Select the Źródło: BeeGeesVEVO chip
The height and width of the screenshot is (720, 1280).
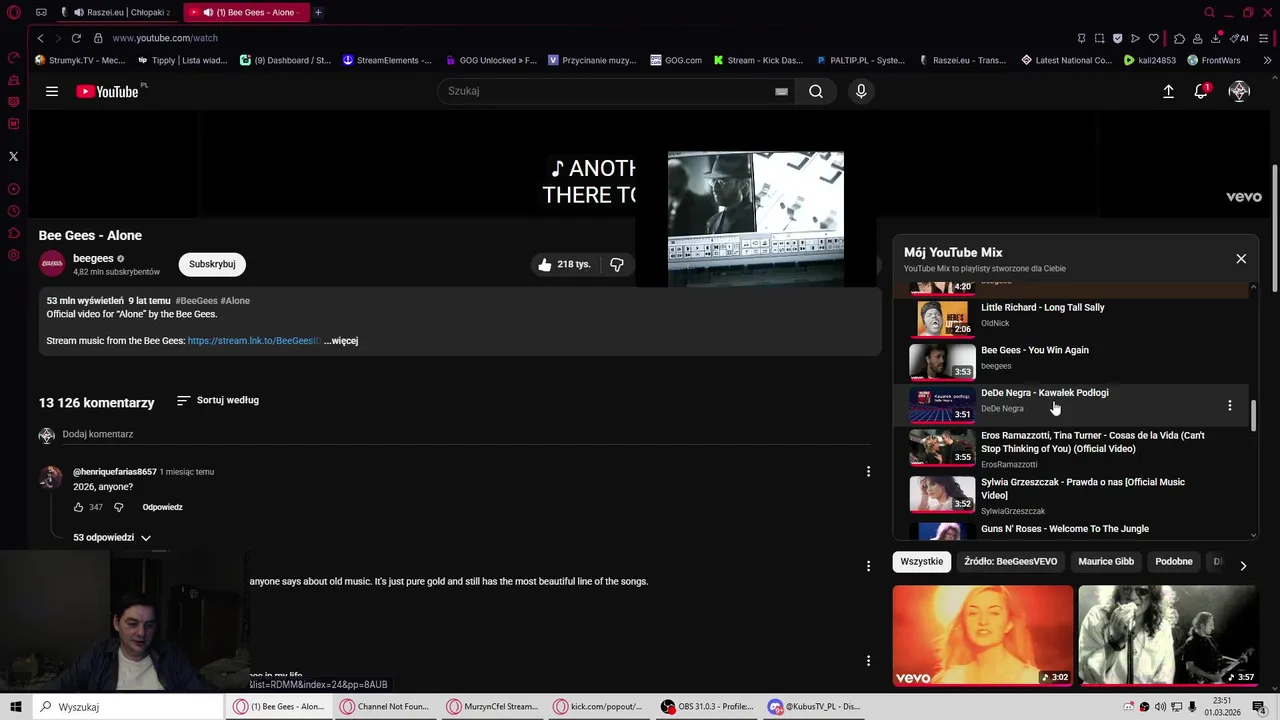click(1010, 562)
